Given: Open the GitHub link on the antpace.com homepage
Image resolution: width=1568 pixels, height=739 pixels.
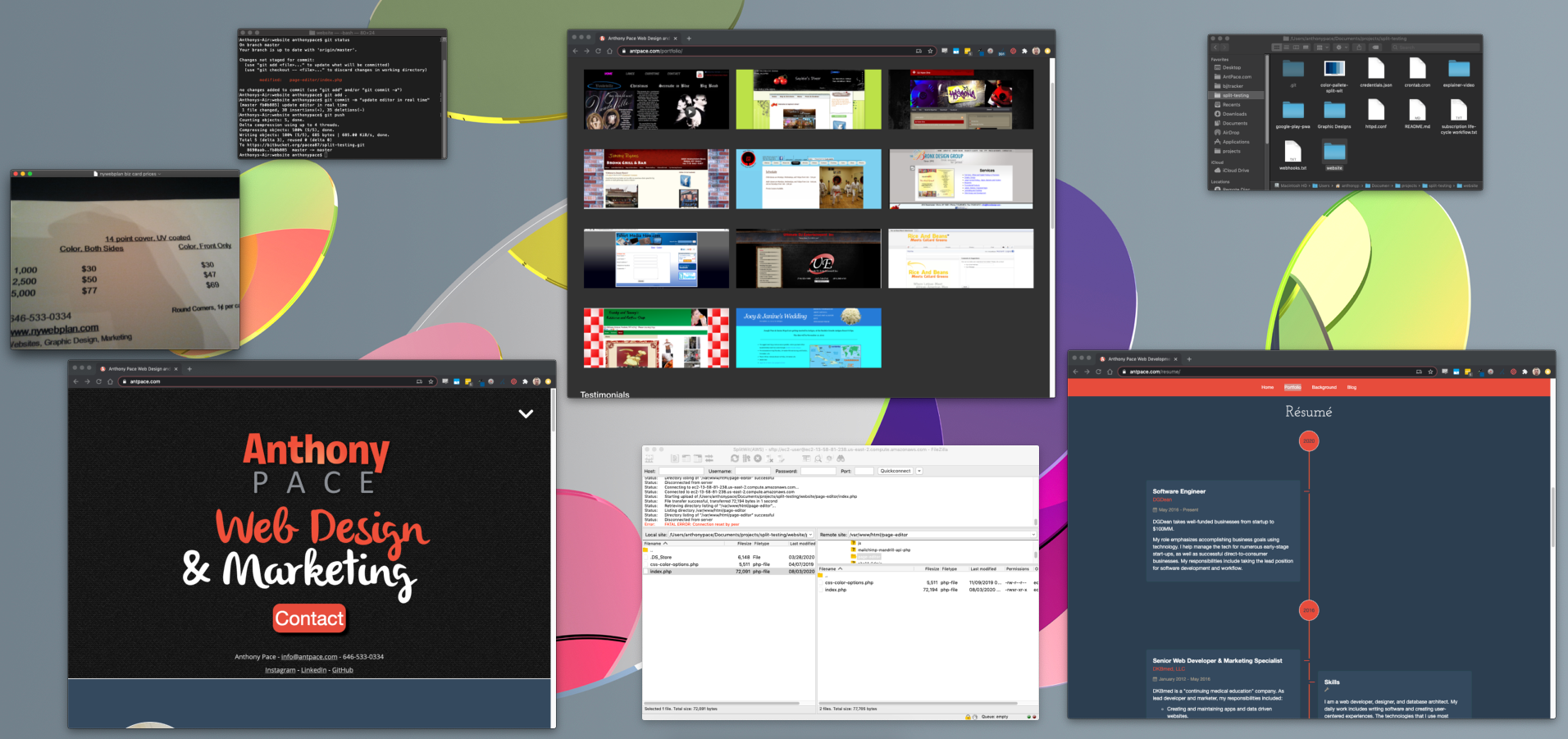Looking at the screenshot, I should pos(342,670).
